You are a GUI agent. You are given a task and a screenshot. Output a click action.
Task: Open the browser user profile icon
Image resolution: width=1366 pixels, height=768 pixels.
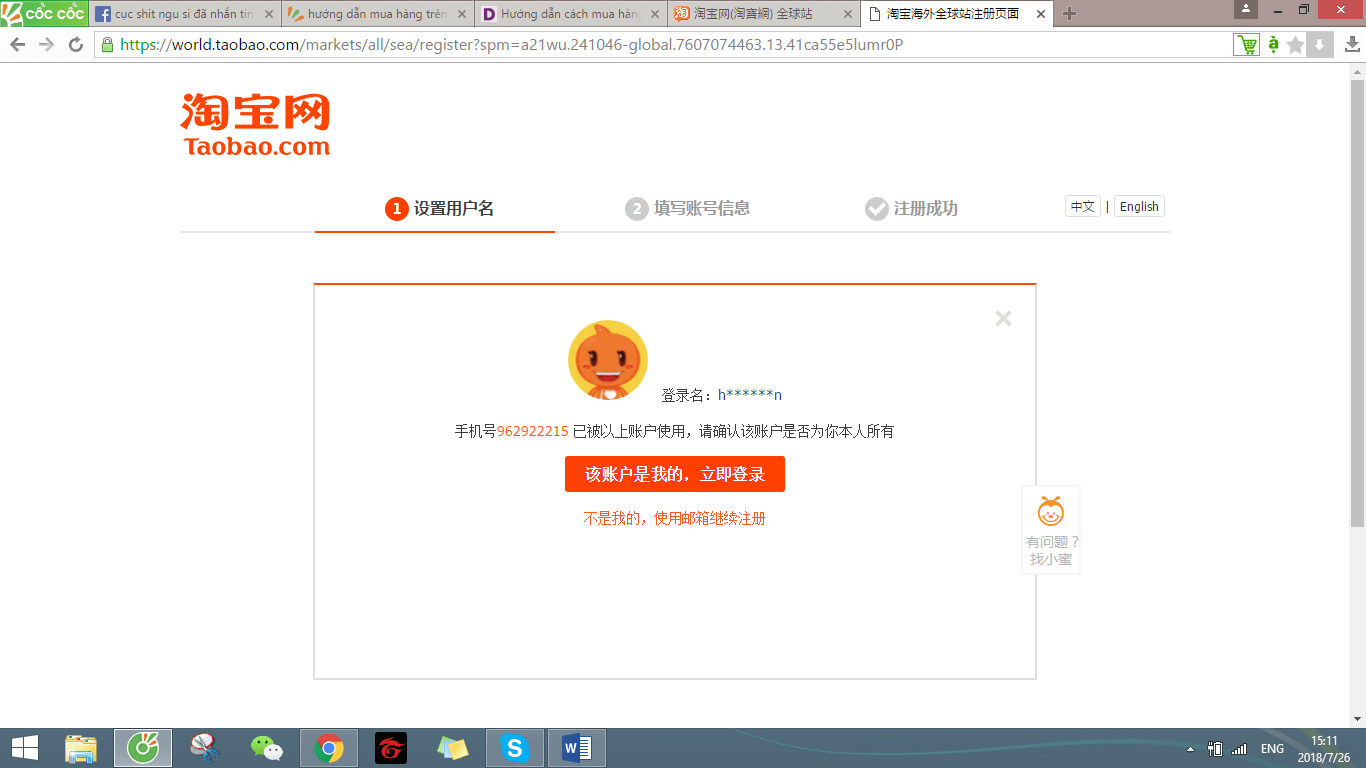point(1246,9)
